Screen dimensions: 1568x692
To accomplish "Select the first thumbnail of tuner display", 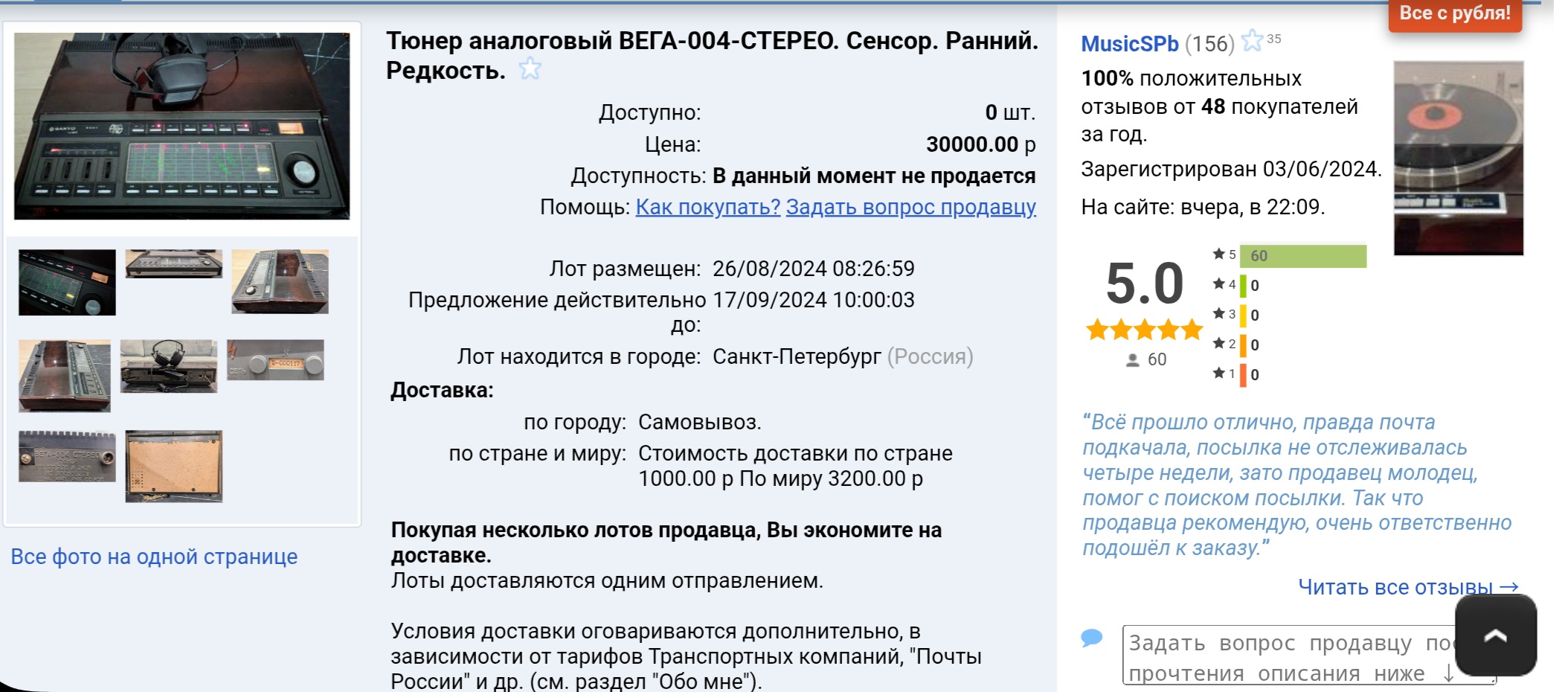I will tap(67, 282).
